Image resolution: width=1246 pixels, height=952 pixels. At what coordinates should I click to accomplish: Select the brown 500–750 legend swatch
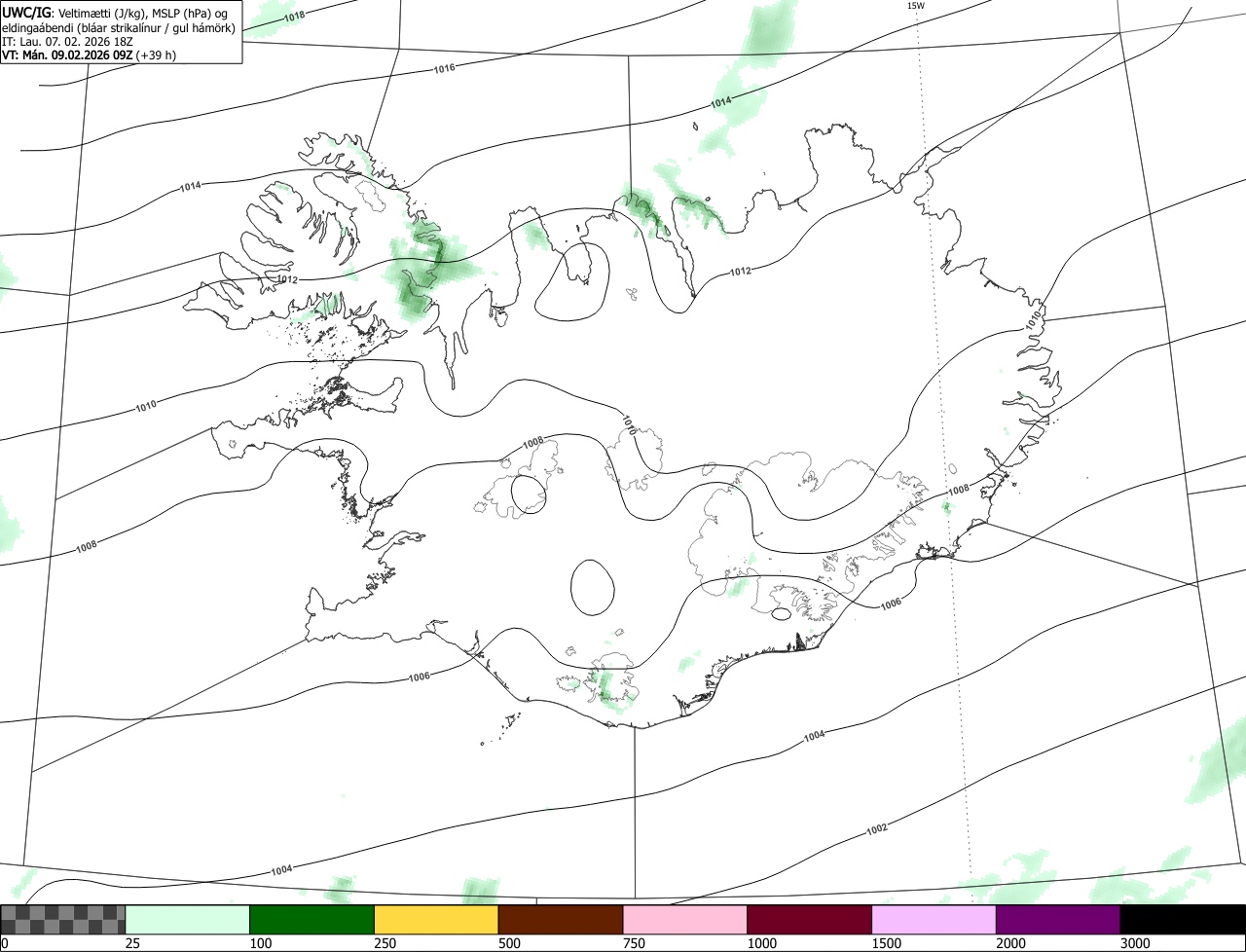pyautogui.click(x=561, y=920)
